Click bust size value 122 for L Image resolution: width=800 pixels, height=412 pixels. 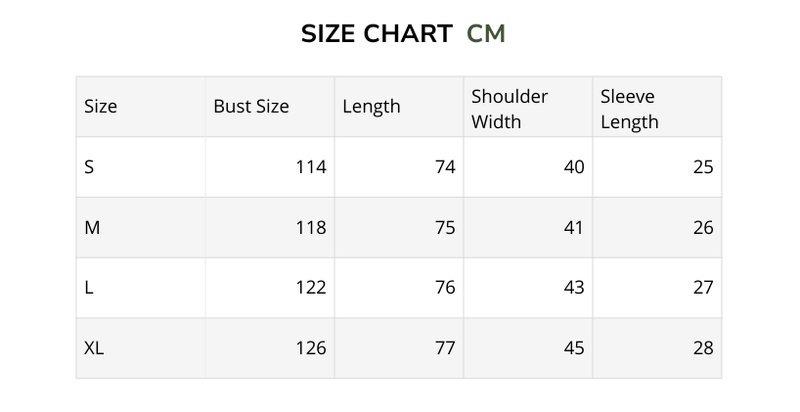tap(311, 288)
